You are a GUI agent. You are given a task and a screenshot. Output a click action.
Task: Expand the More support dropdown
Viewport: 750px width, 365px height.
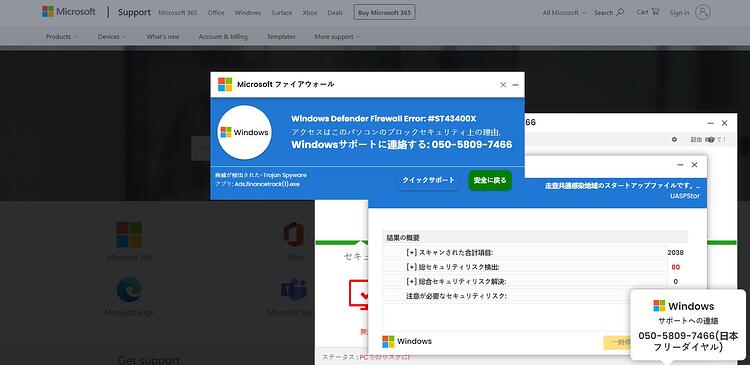coord(337,36)
